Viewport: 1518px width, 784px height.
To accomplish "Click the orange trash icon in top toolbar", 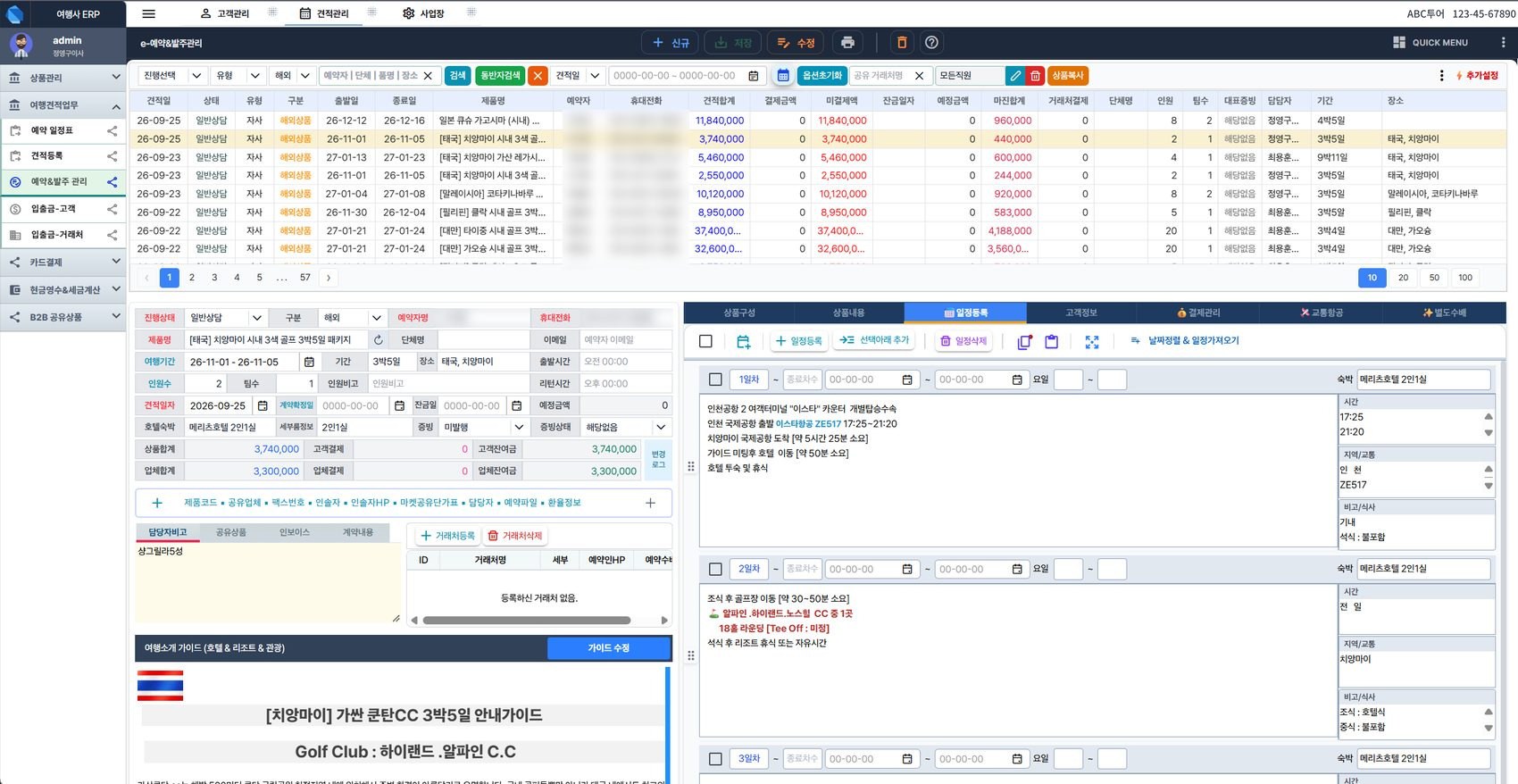I will 902,43.
